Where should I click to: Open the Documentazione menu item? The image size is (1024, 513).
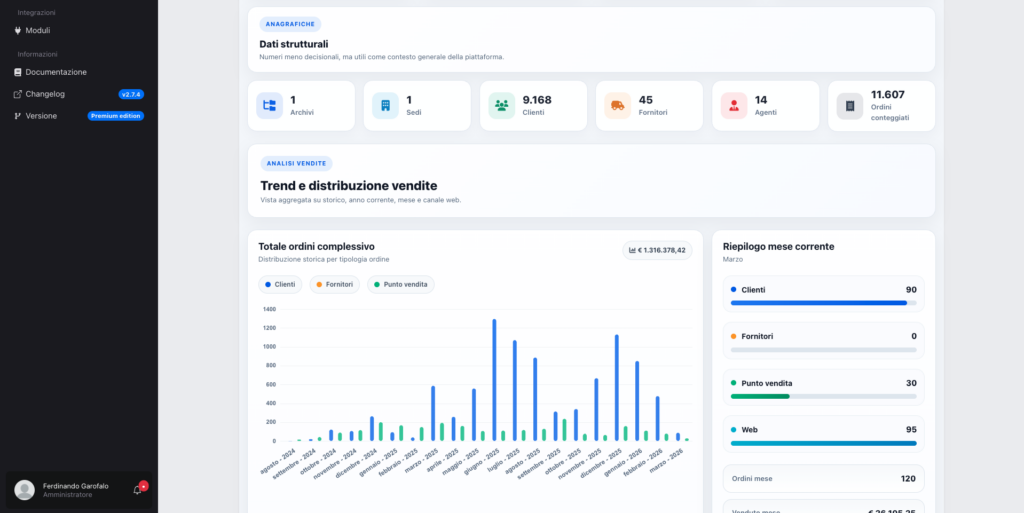tap(55, 72)
